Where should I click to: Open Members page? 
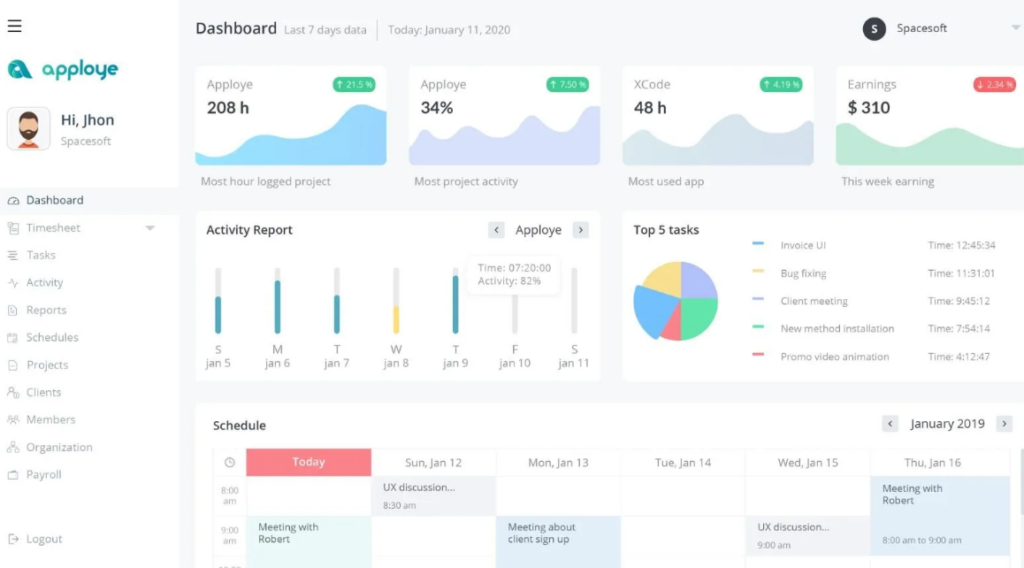tap(51, 420)
